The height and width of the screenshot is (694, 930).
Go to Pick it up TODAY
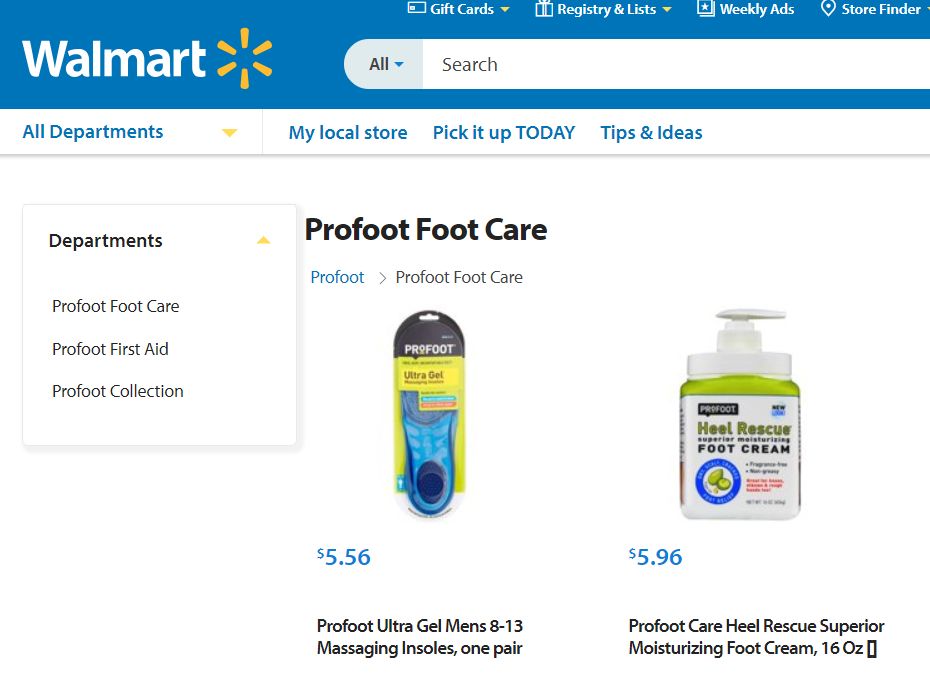(x=504, y=133)
